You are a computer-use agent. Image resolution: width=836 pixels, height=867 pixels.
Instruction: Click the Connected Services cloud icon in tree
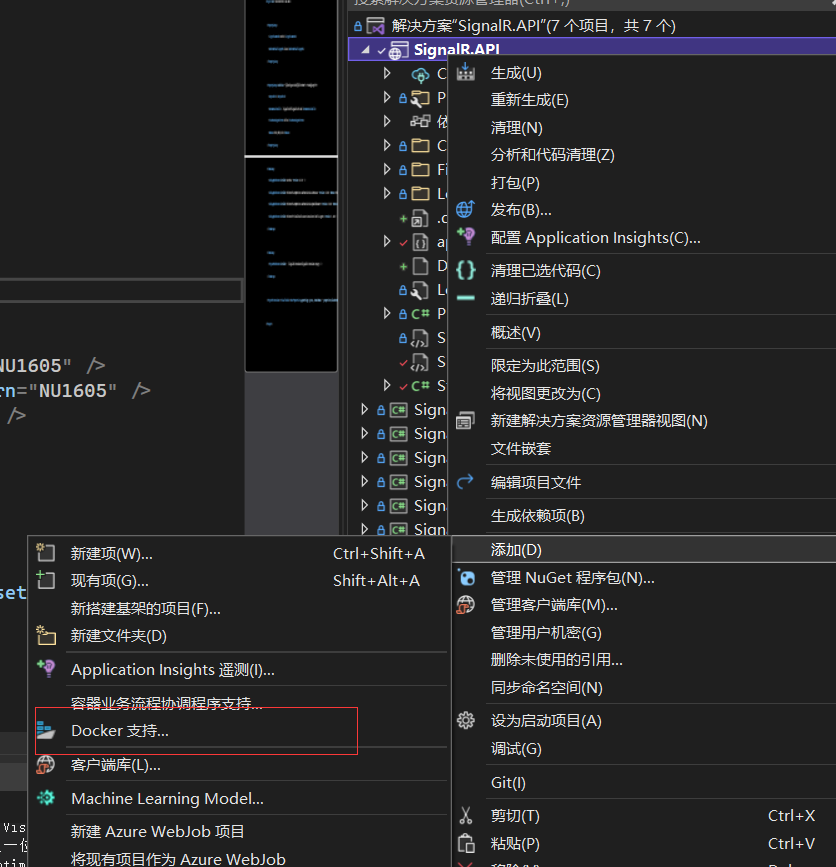[420, 74]
